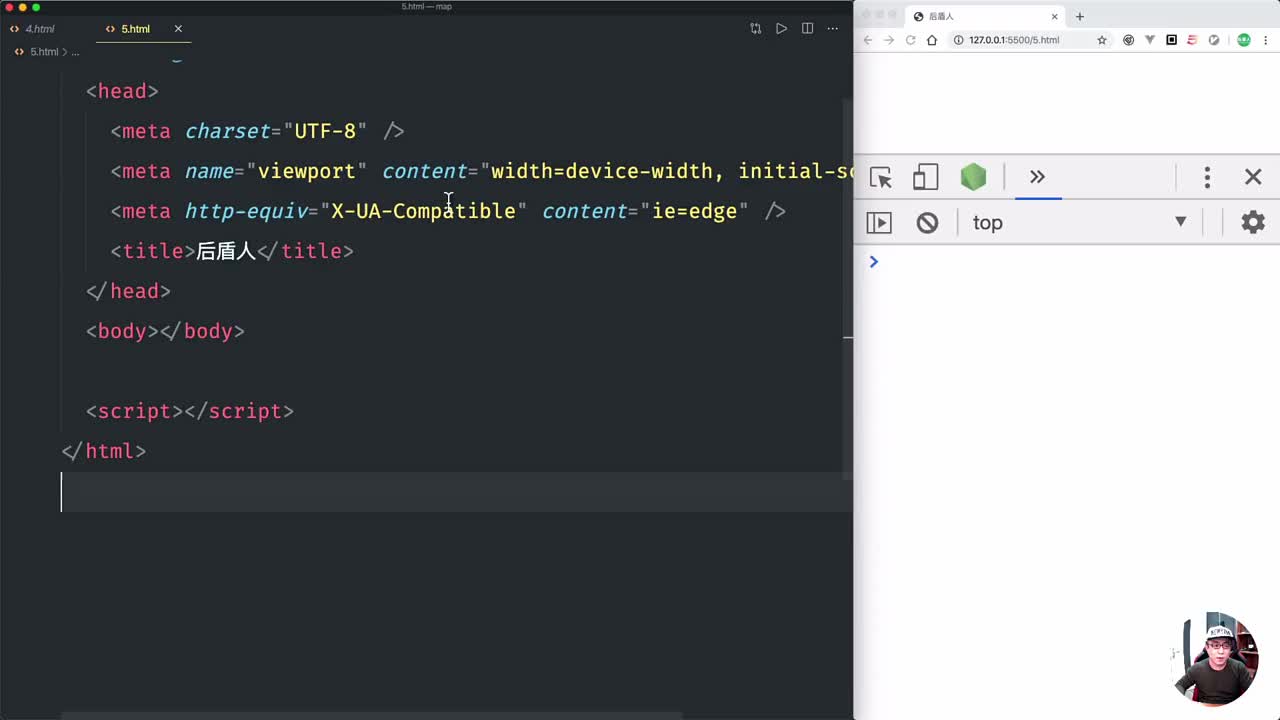Click the presenter webcam thumbnail
The width and height of the screenshot is (1280, 720).
tap(1217, 660)
